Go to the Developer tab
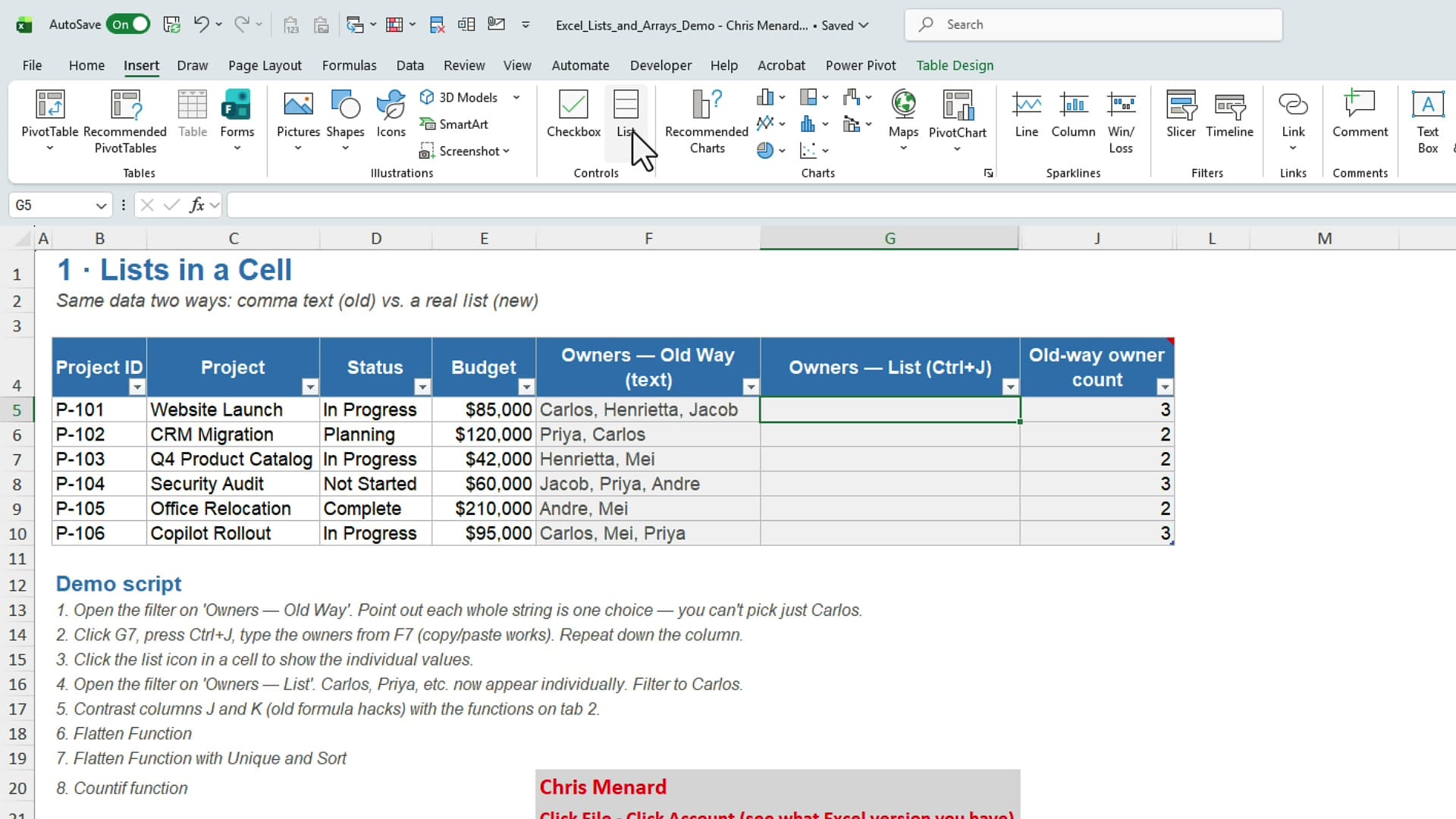 pyautogui.click(x=661, y=65)
